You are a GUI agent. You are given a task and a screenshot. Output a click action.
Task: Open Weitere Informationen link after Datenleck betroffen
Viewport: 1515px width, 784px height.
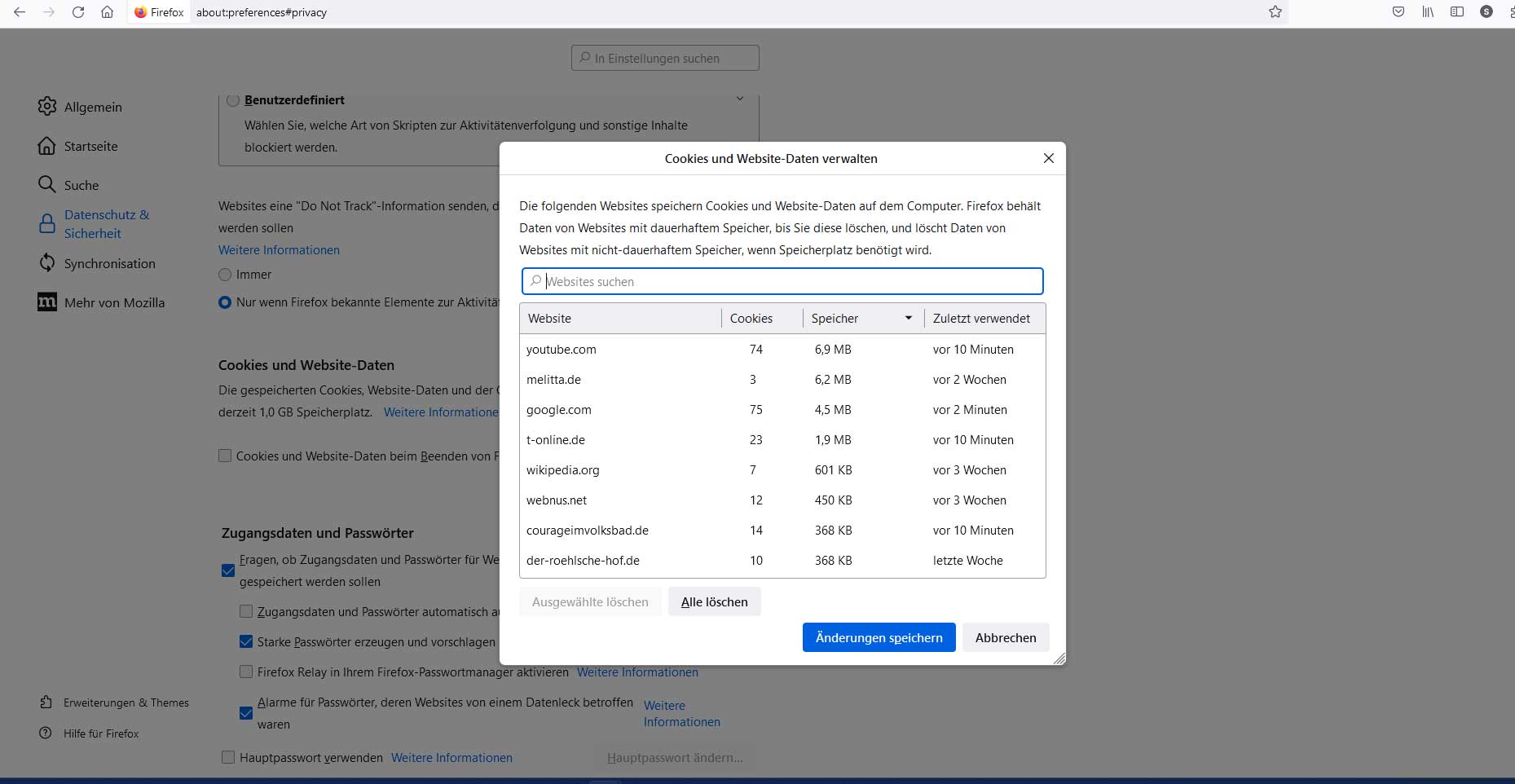[681, 713]
